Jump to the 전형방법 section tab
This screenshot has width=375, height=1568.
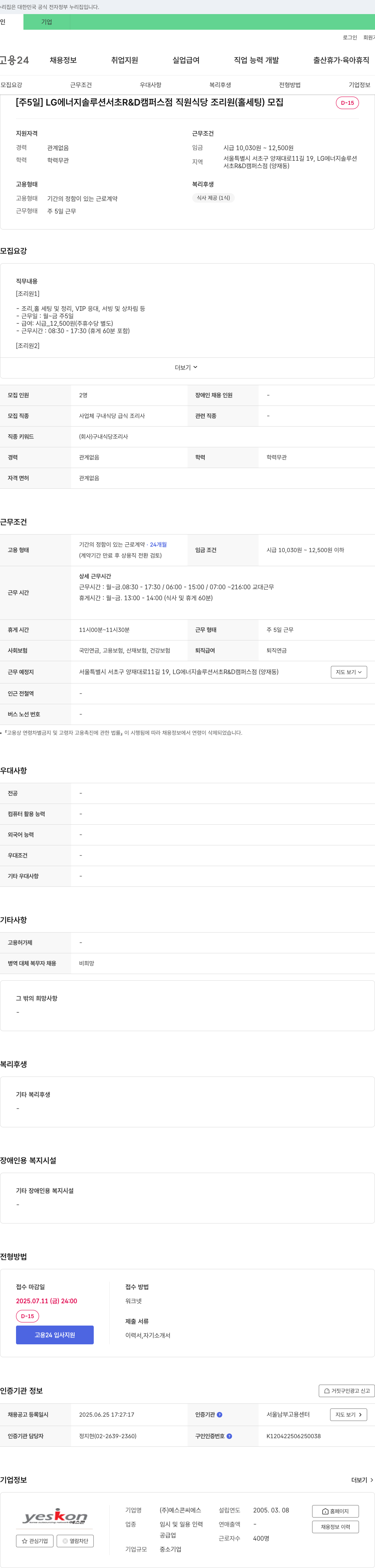290,84
